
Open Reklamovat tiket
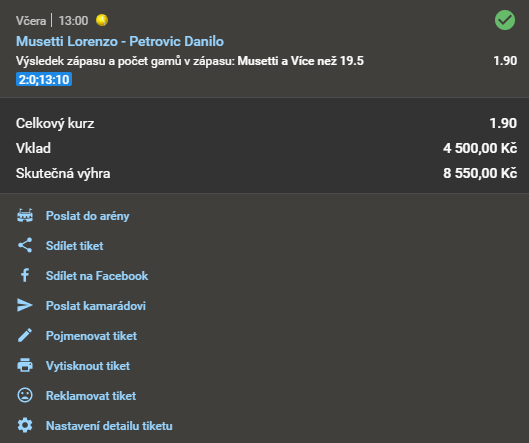(x=91, y=396)
